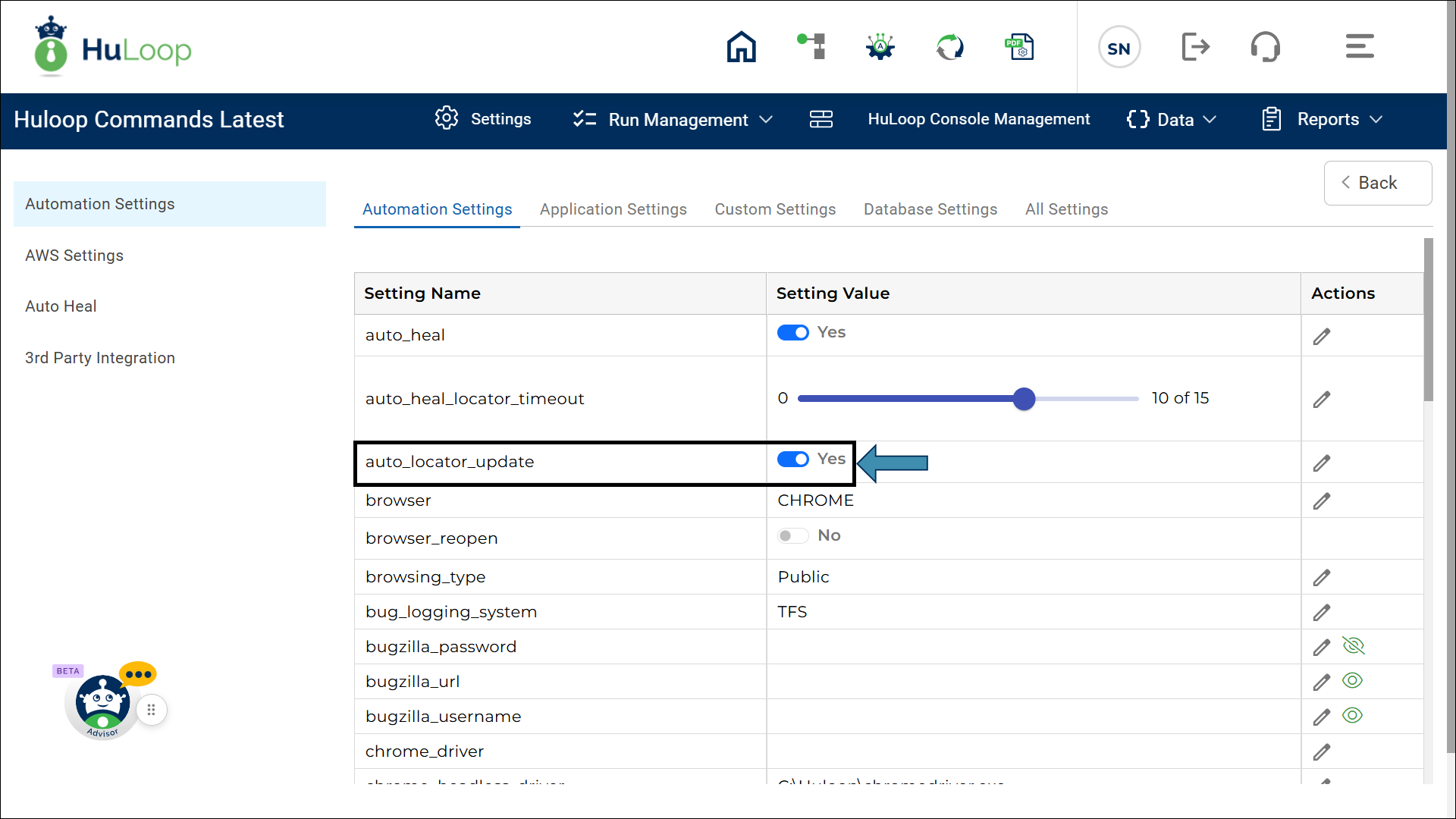
Task: Open the home icon in header
Action: click(741, 47)
